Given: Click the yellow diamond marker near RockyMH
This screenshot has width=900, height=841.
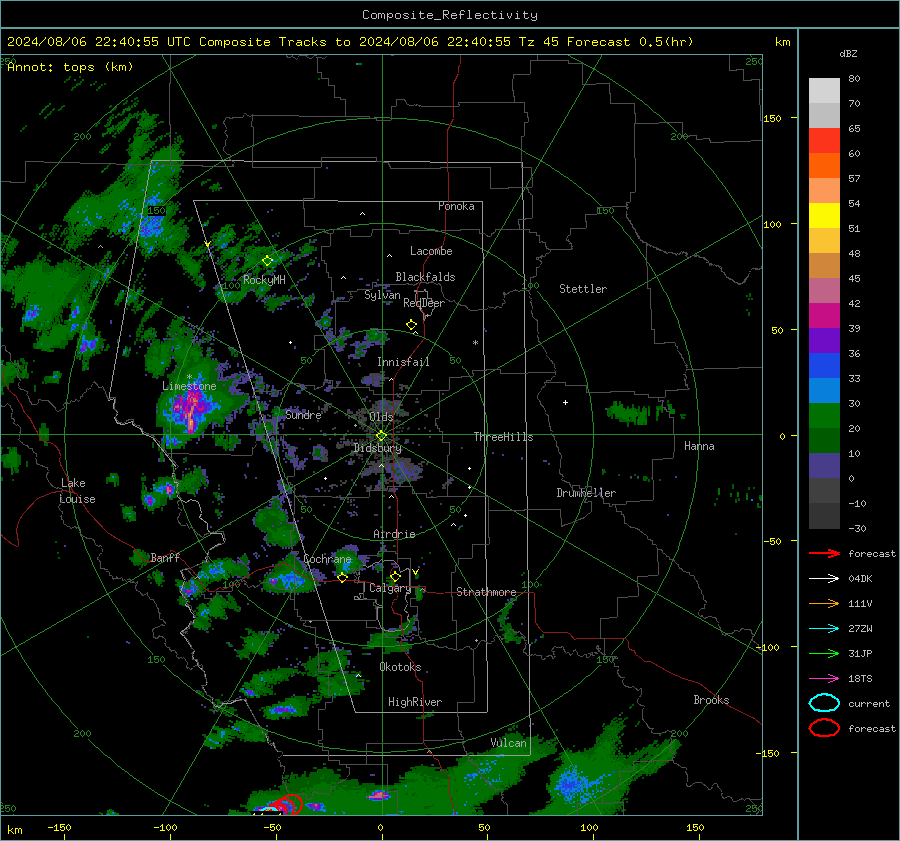Looking at the screenshot, I should [267, 261].
